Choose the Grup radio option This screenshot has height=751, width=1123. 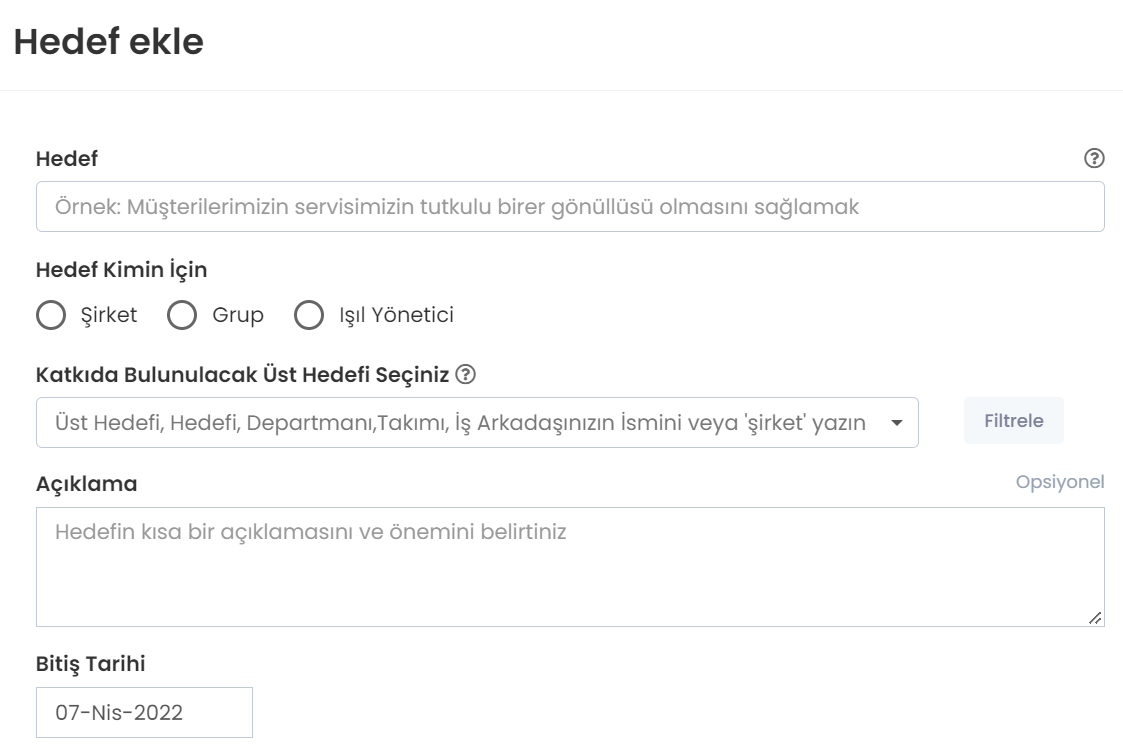[181, 316]
